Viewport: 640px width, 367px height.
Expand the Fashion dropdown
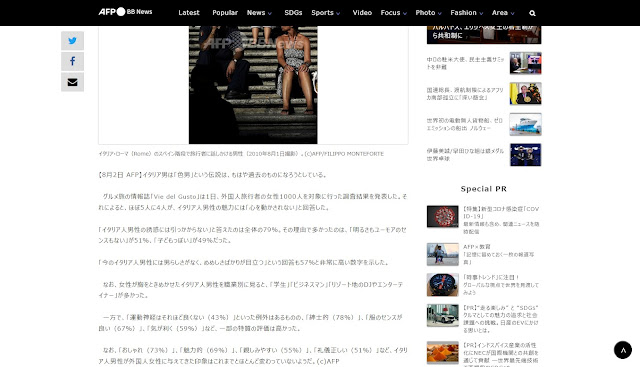point(467,13)
